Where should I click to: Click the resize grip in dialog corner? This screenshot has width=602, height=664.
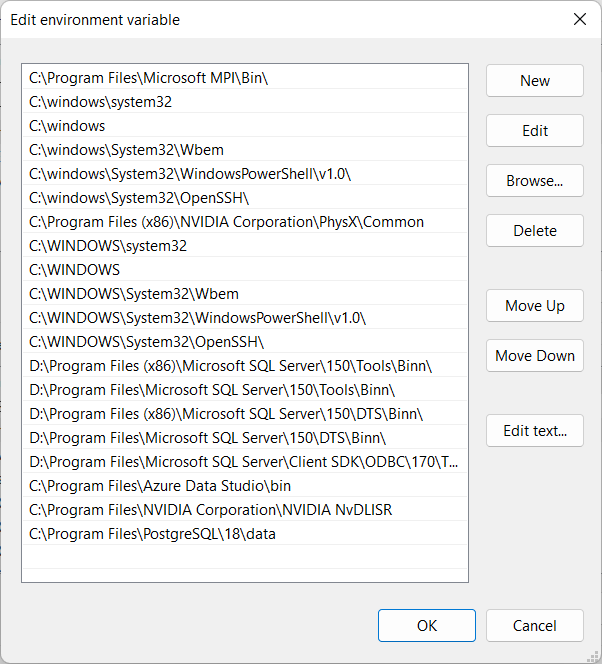(x=593, y=656)
